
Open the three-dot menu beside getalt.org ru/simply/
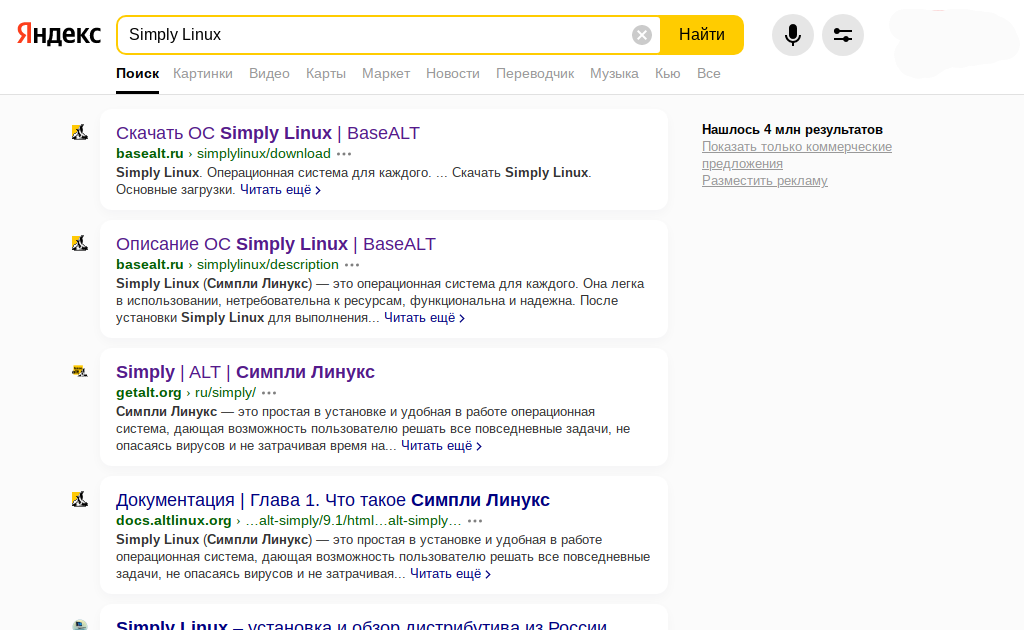tap(269, 393)
